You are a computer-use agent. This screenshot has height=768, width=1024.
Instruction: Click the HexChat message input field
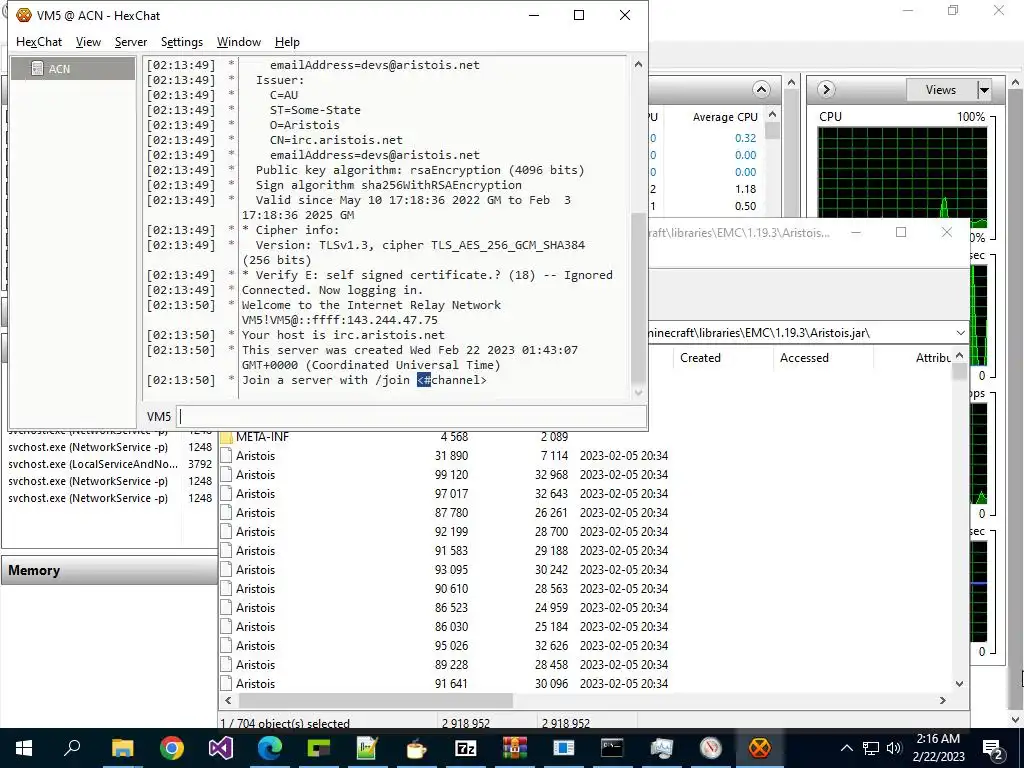[x=411, y=417]
